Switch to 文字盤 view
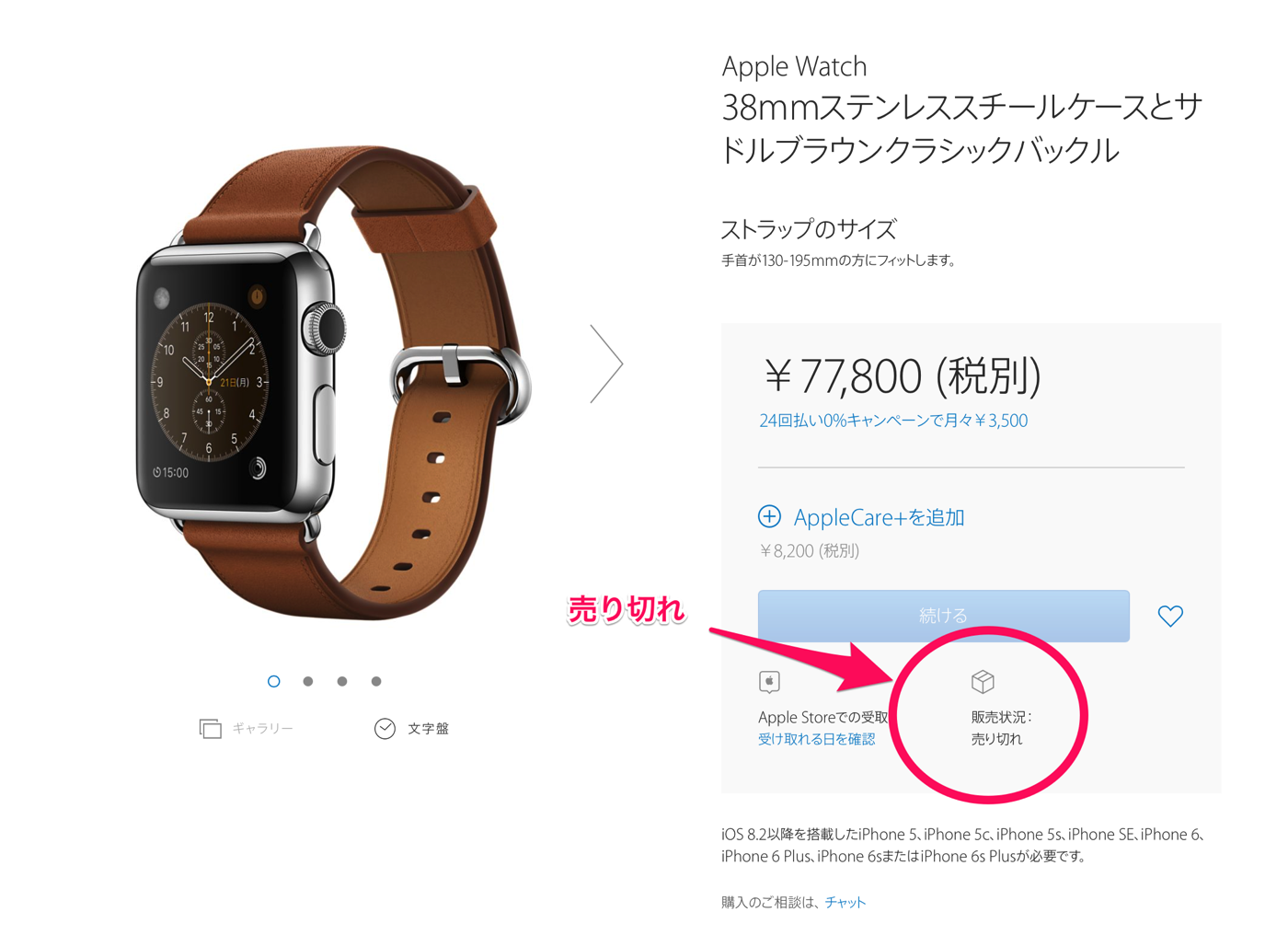Viewport: 1288px width, 935px height. point(428,728)
